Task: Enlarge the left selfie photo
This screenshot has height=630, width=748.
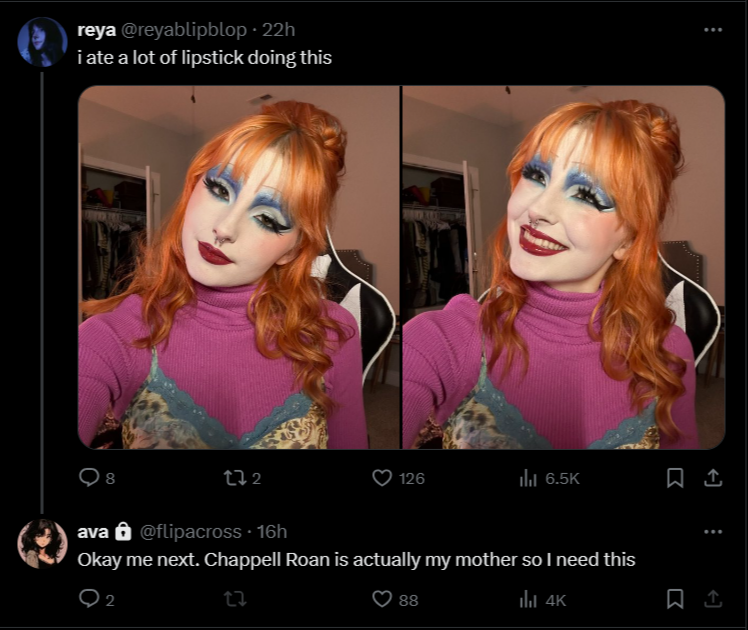Action: [239, 268]
